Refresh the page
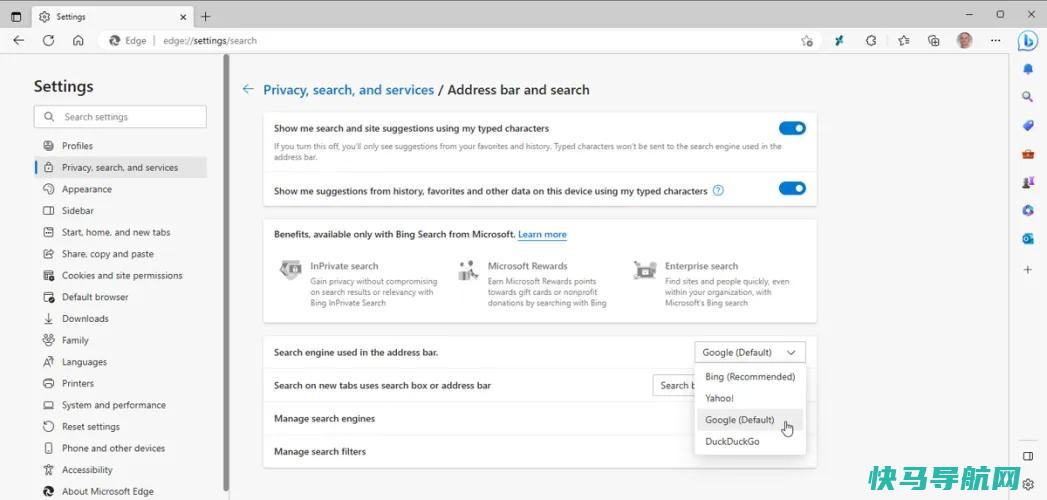 click(48, 41)
